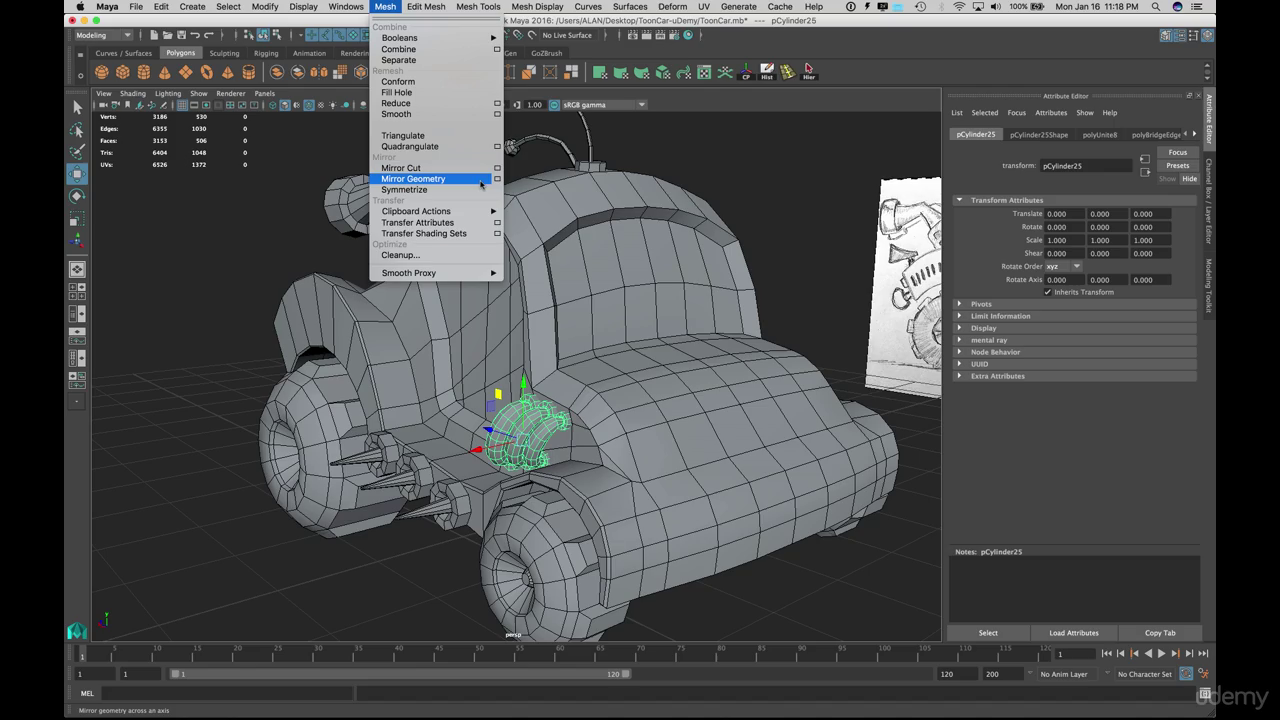Click the Hier shelf icon
Screen dimensions: 1280x720
click(809, 72)
